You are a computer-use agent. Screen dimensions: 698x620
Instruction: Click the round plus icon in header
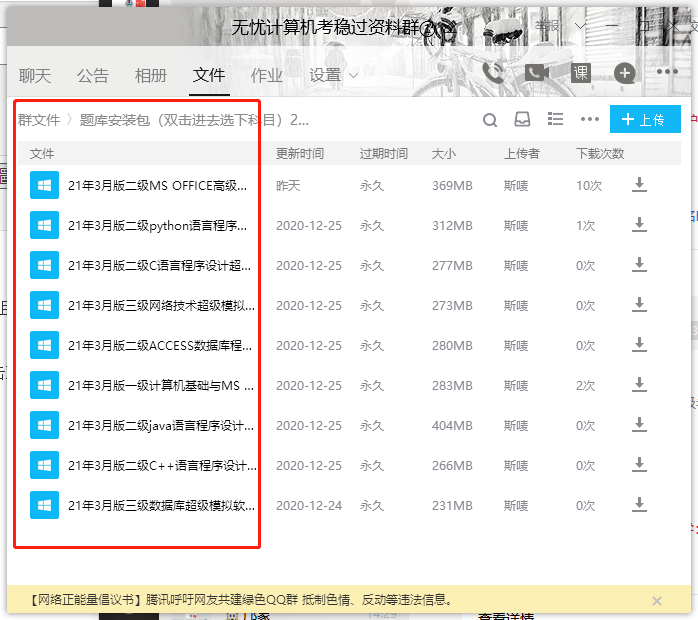(x=624, y=72)
